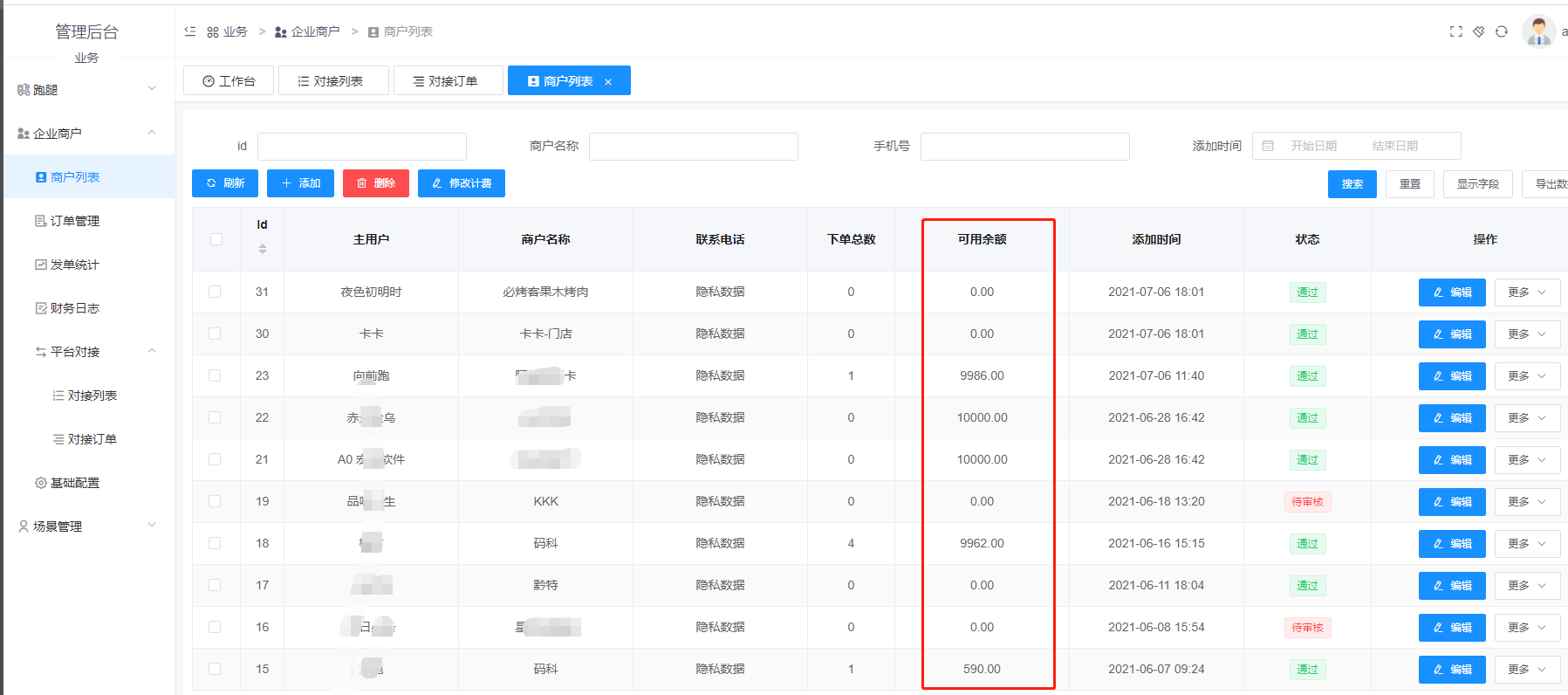Focus the 商户名称 search field
1568x695 pixels.
pos(694,146)
